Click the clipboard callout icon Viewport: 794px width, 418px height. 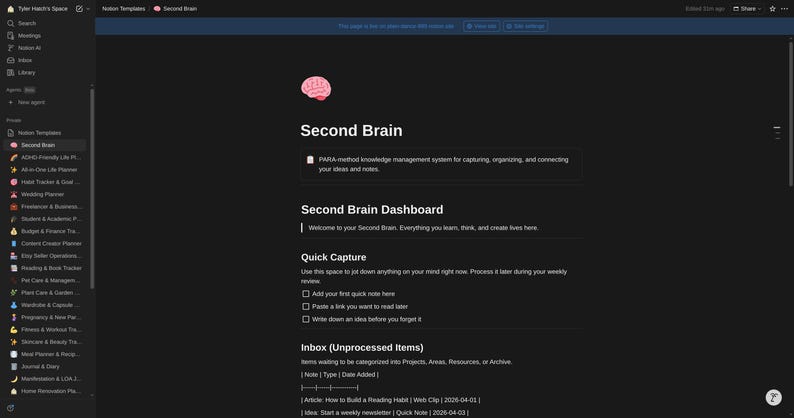point(310,160)
